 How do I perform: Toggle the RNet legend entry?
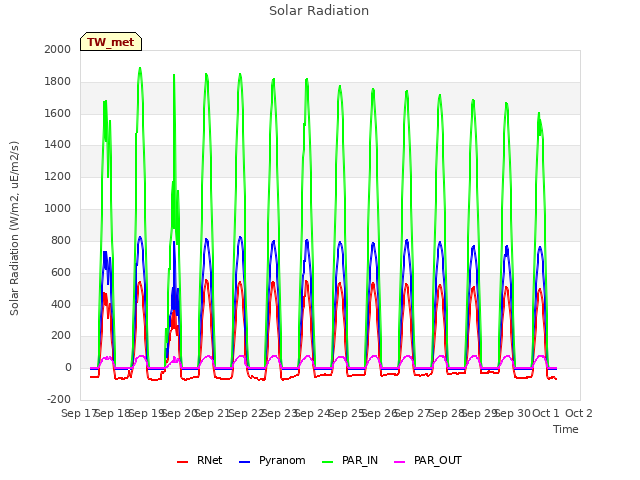pyautogui.click(x=200, y=460)
